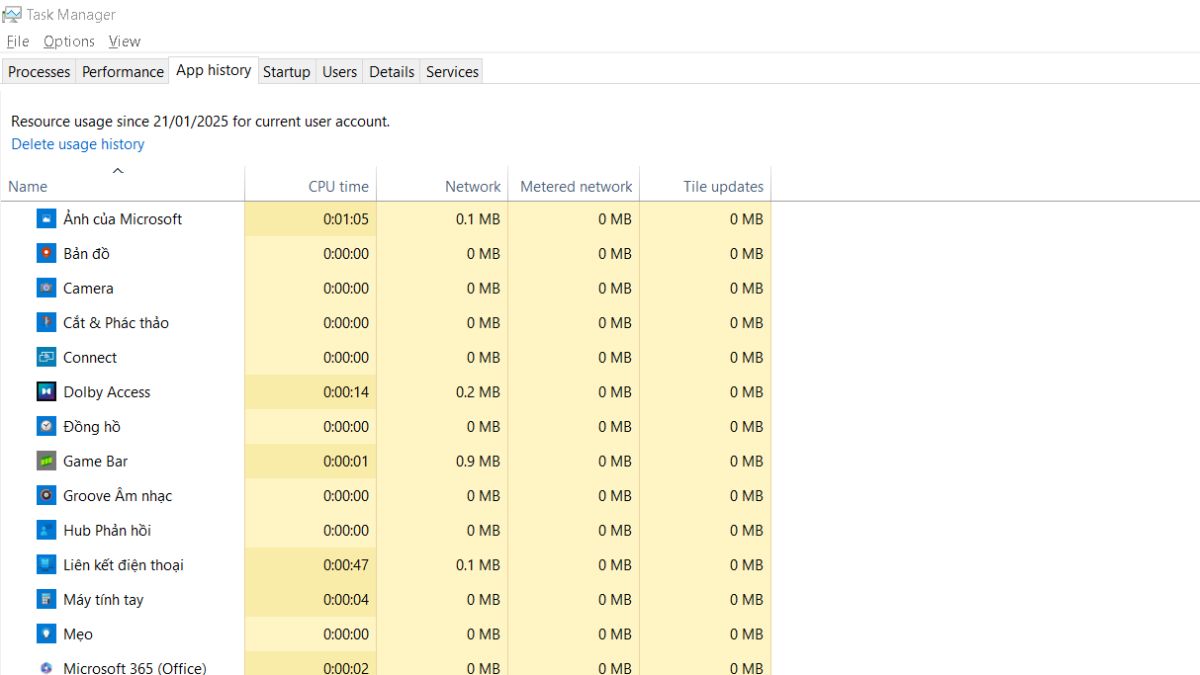Screen dimensions: 1200x675
Task: Switch to the Startup tab
Action: click(x=287, y=71)
